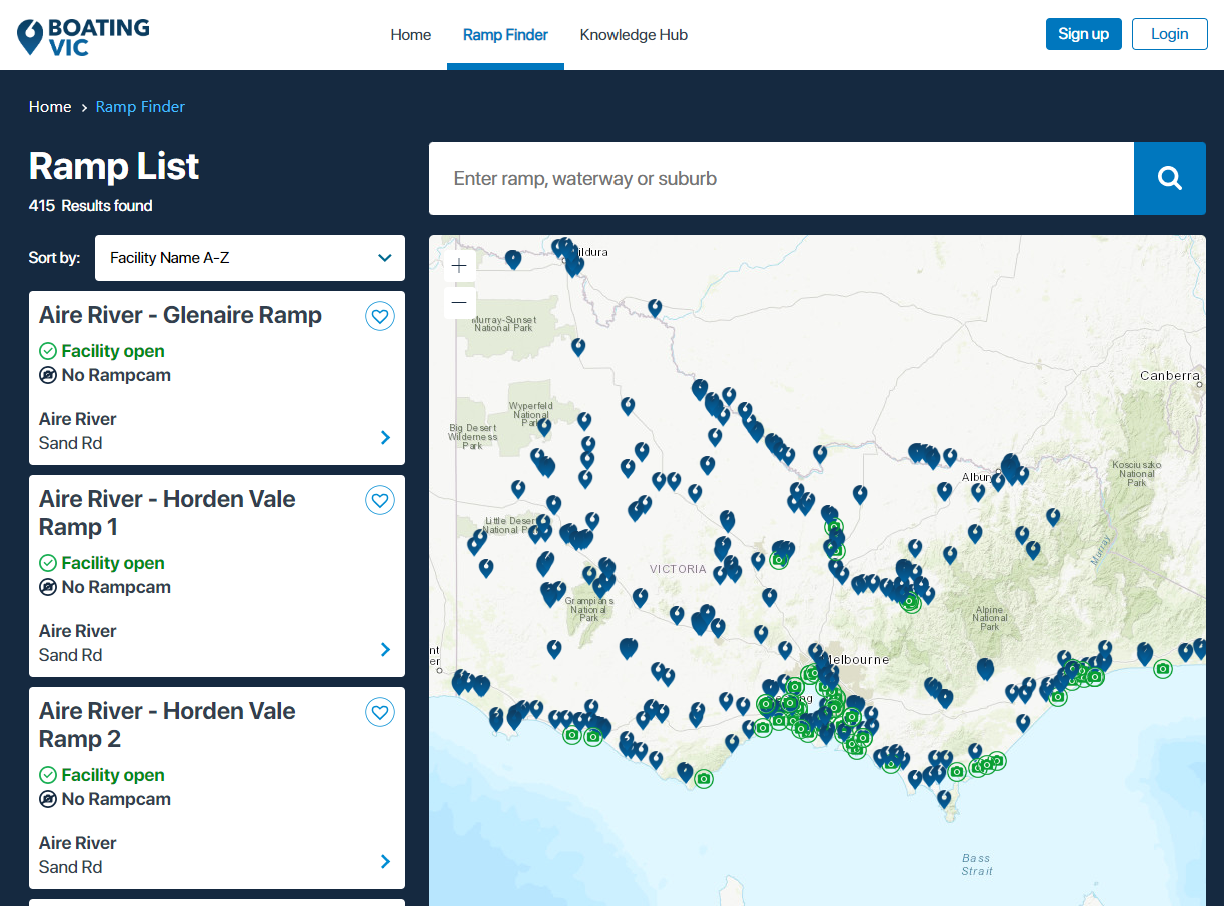Click the search magnifier icon

coord(1169,177)
